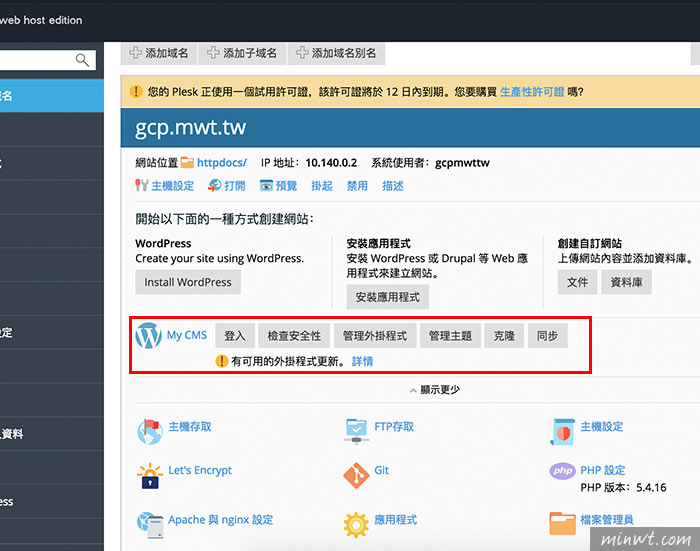
Task: Click the 主機存取 globe flag icon
Action: point(150,432)
